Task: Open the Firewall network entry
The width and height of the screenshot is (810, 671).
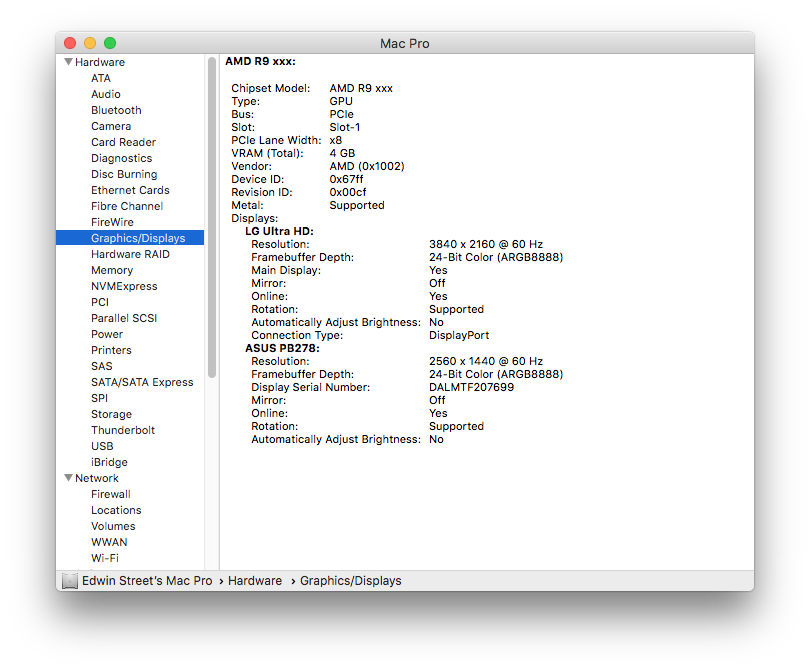Action: pos(111,494)
